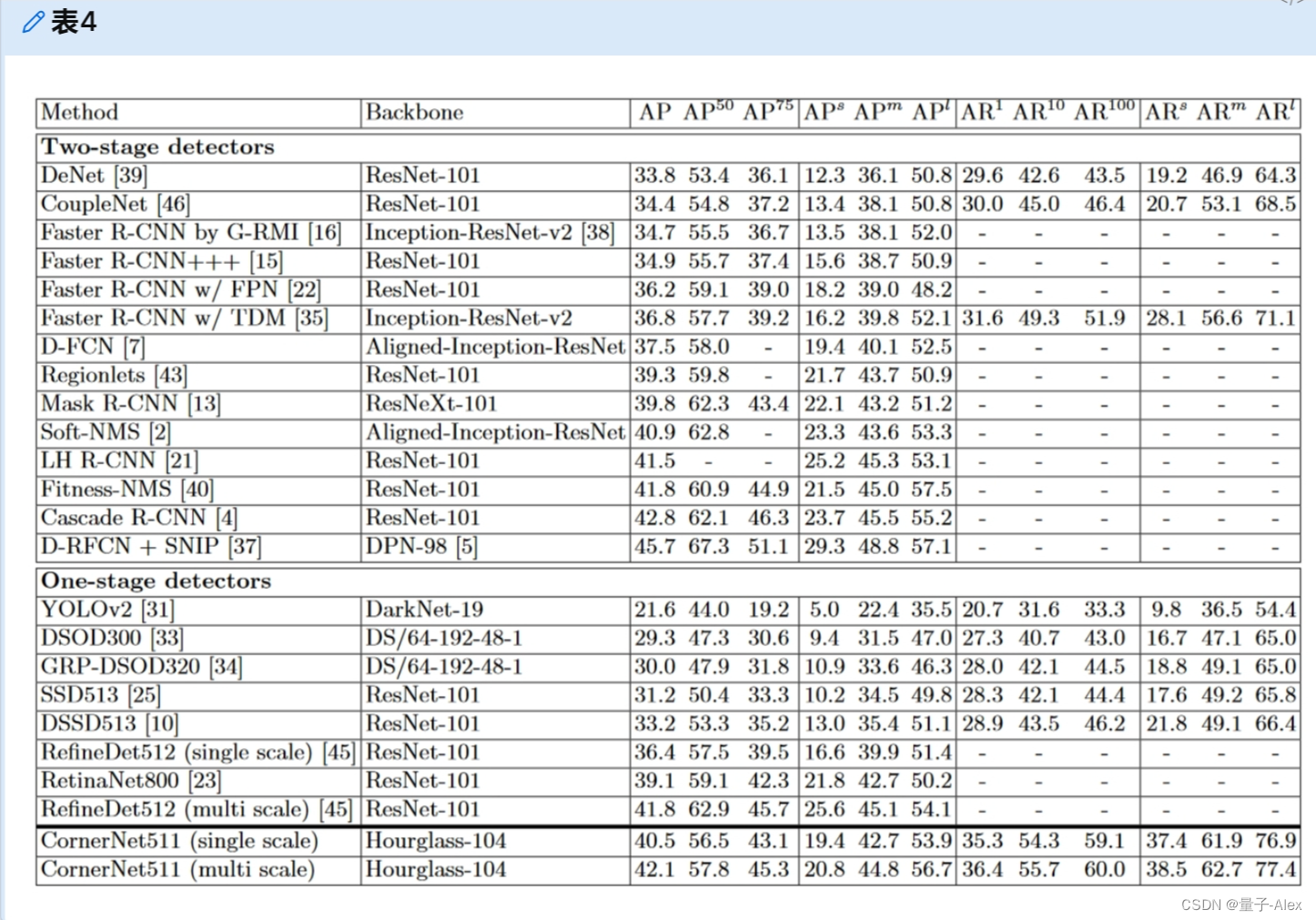This screenshot has height=920, width=1316.
Task: Click the Inception-ResNet-v2 [38] backbone cell
Action: [x=490, y=233]
